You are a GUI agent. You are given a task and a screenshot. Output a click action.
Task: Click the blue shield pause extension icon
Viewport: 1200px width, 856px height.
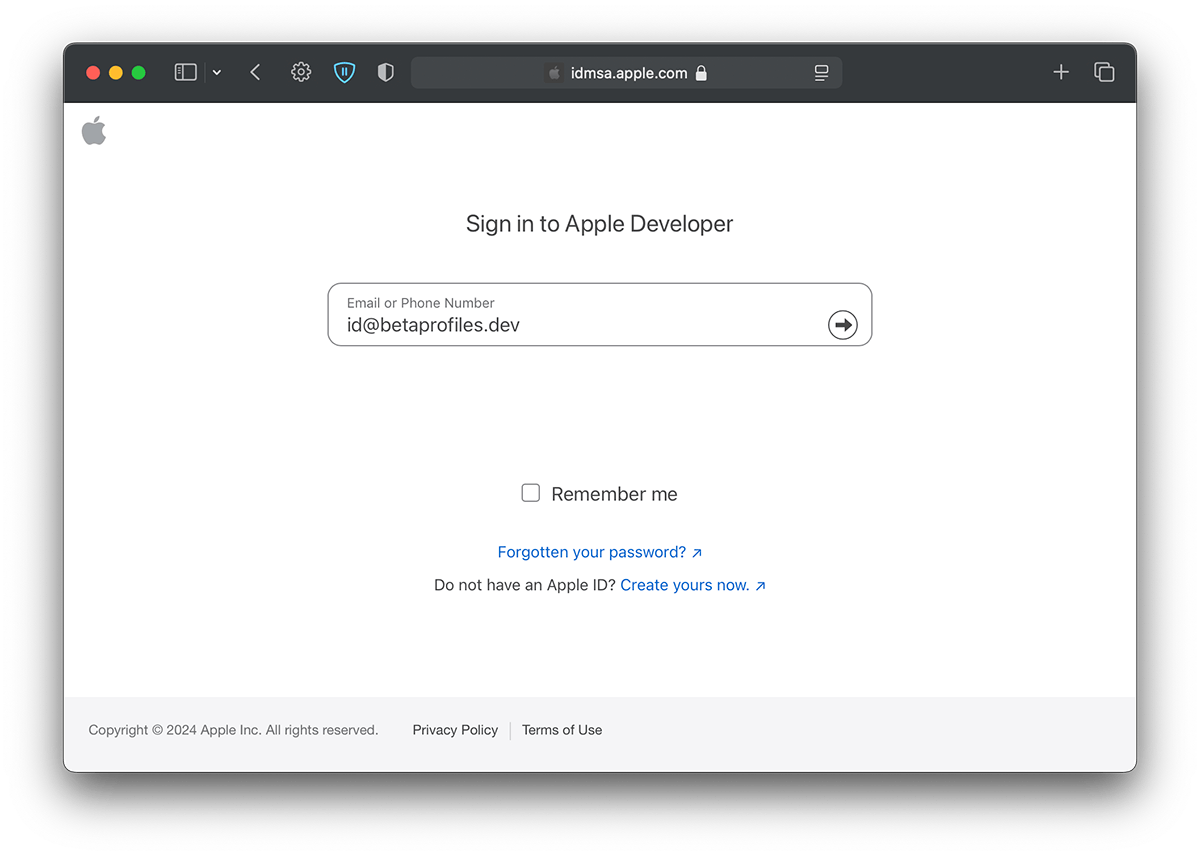pyautogui.click(x=345, y=72)
